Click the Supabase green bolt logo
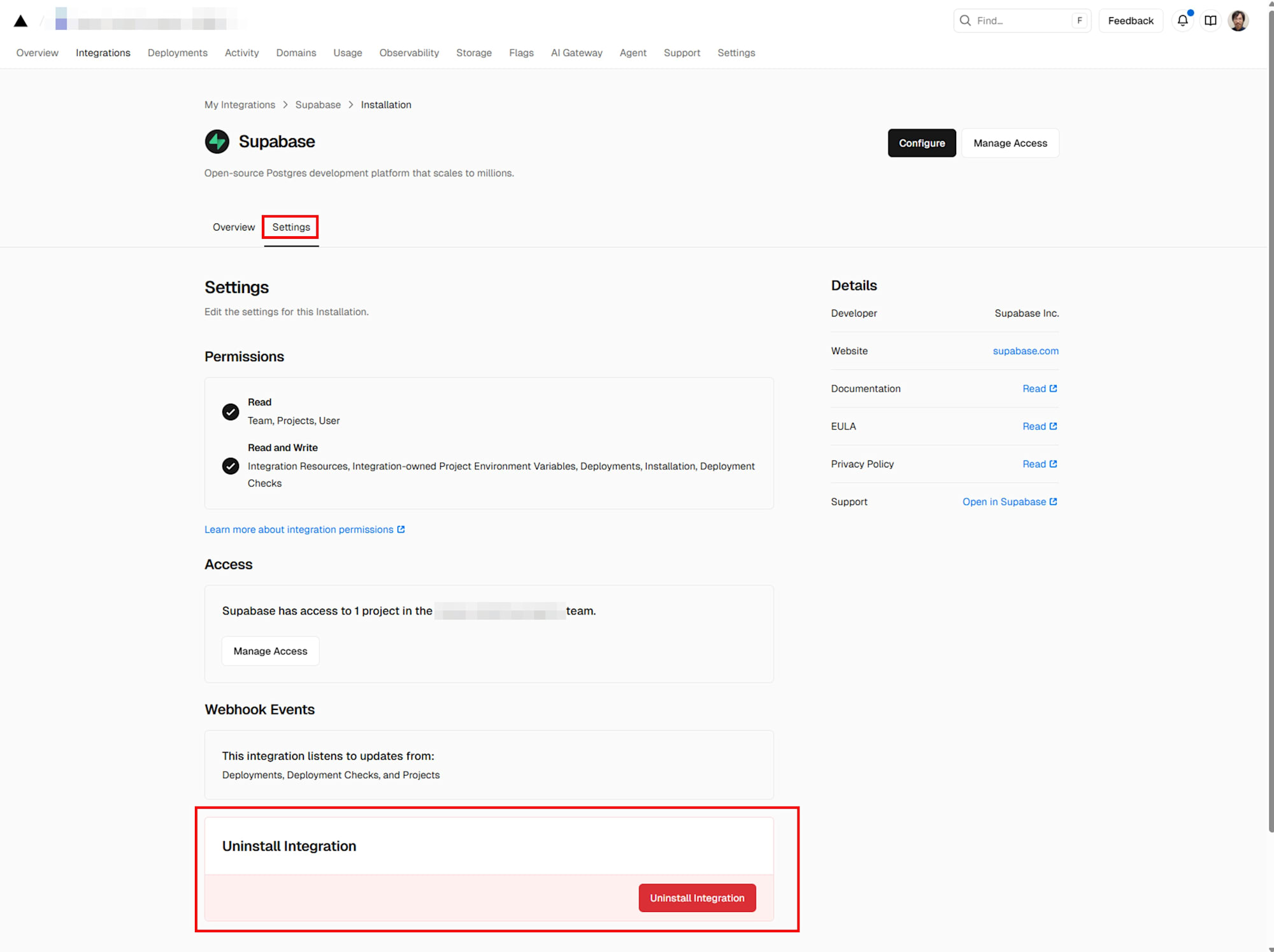 217,141
